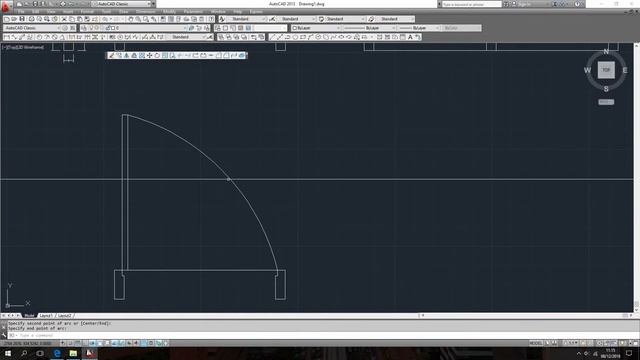Click the N compass label on ViewCube
Screen dimensions: 640x360
click(x=606, y=51)
